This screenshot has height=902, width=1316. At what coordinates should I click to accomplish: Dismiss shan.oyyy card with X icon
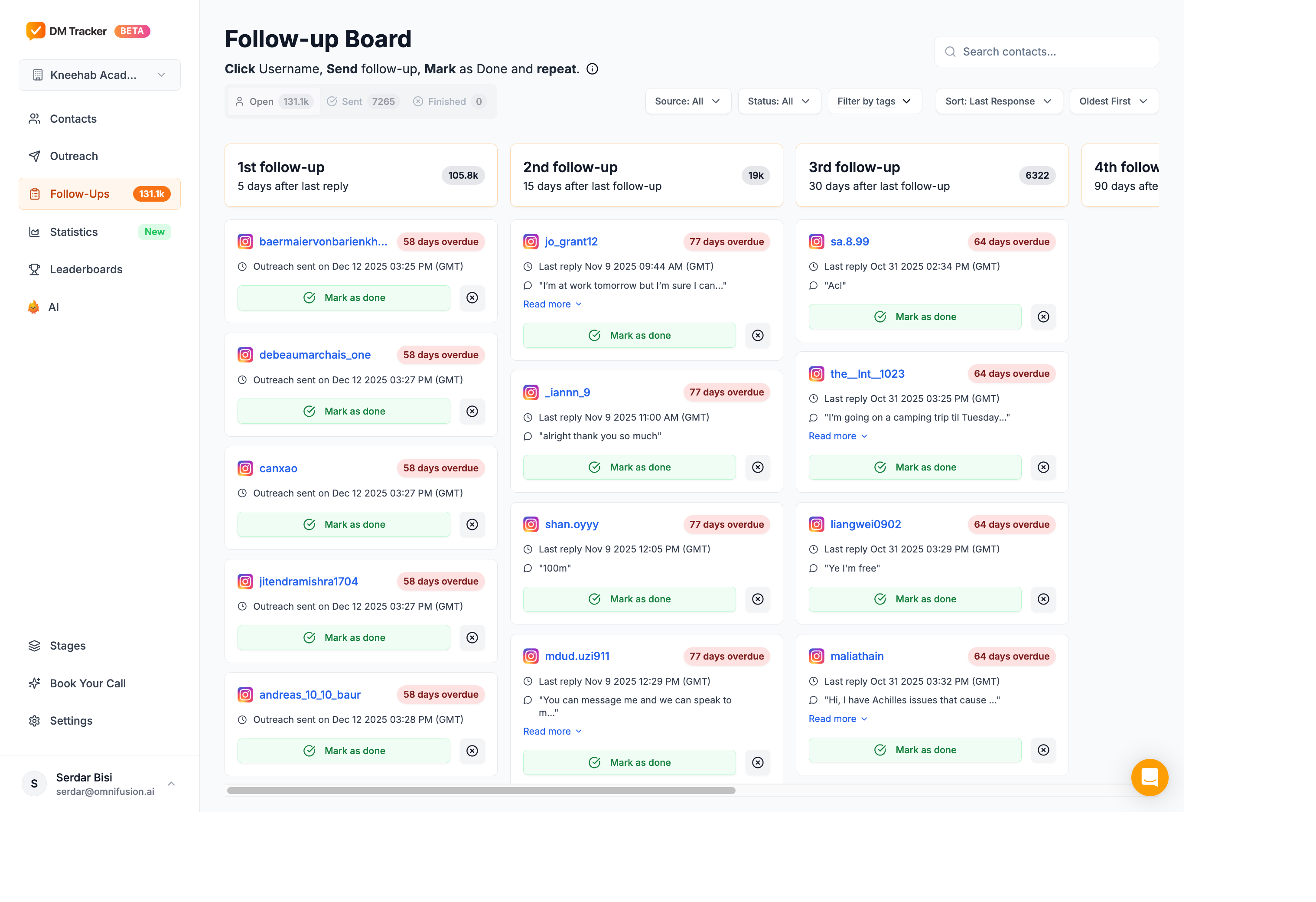click(758, 599)
